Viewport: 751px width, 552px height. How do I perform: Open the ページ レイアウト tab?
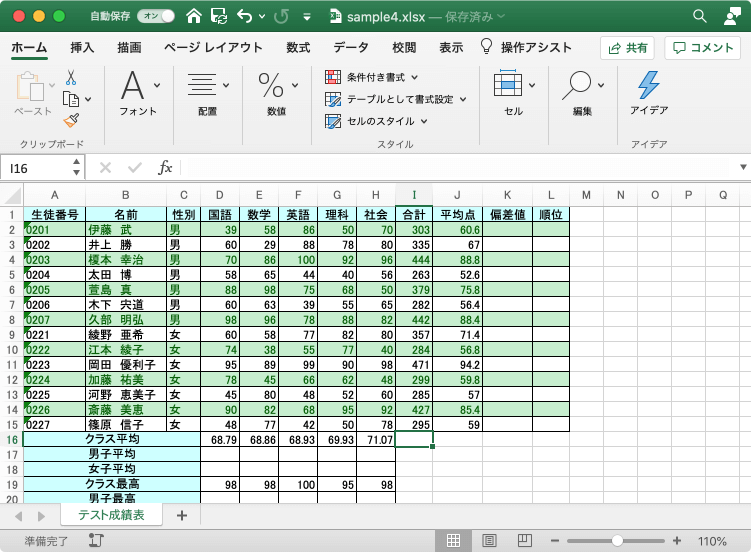click(213, 47)
